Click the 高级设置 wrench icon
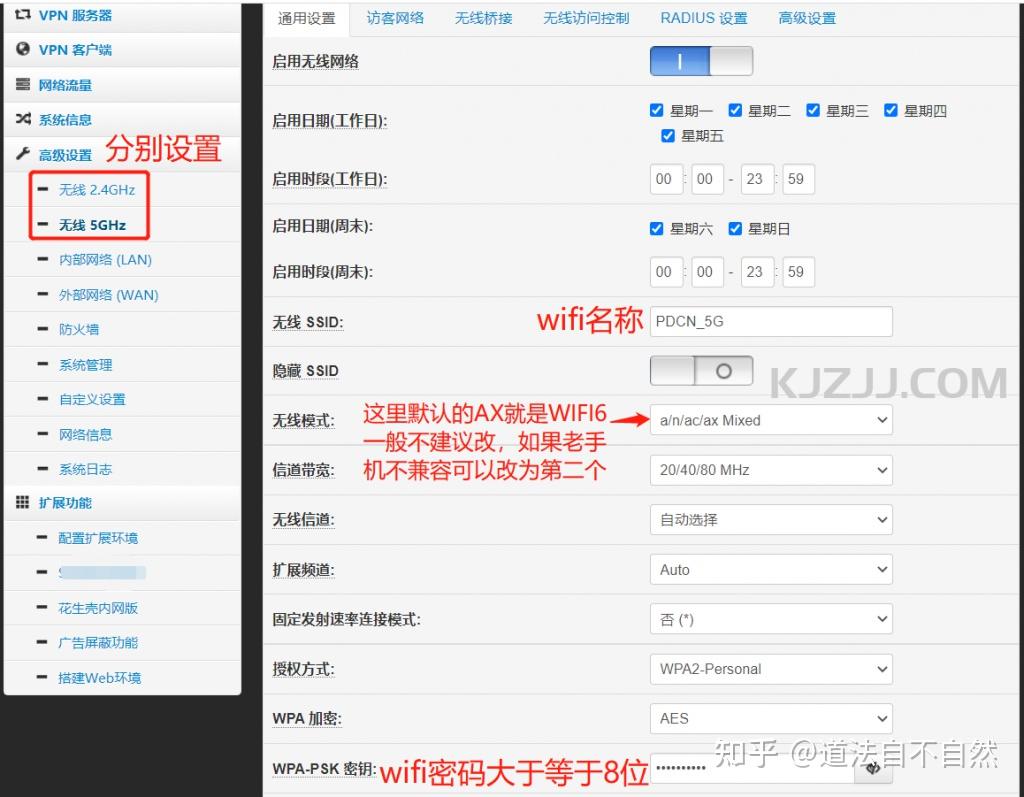This screenshot has width=1024, height=797. point(22,154)
